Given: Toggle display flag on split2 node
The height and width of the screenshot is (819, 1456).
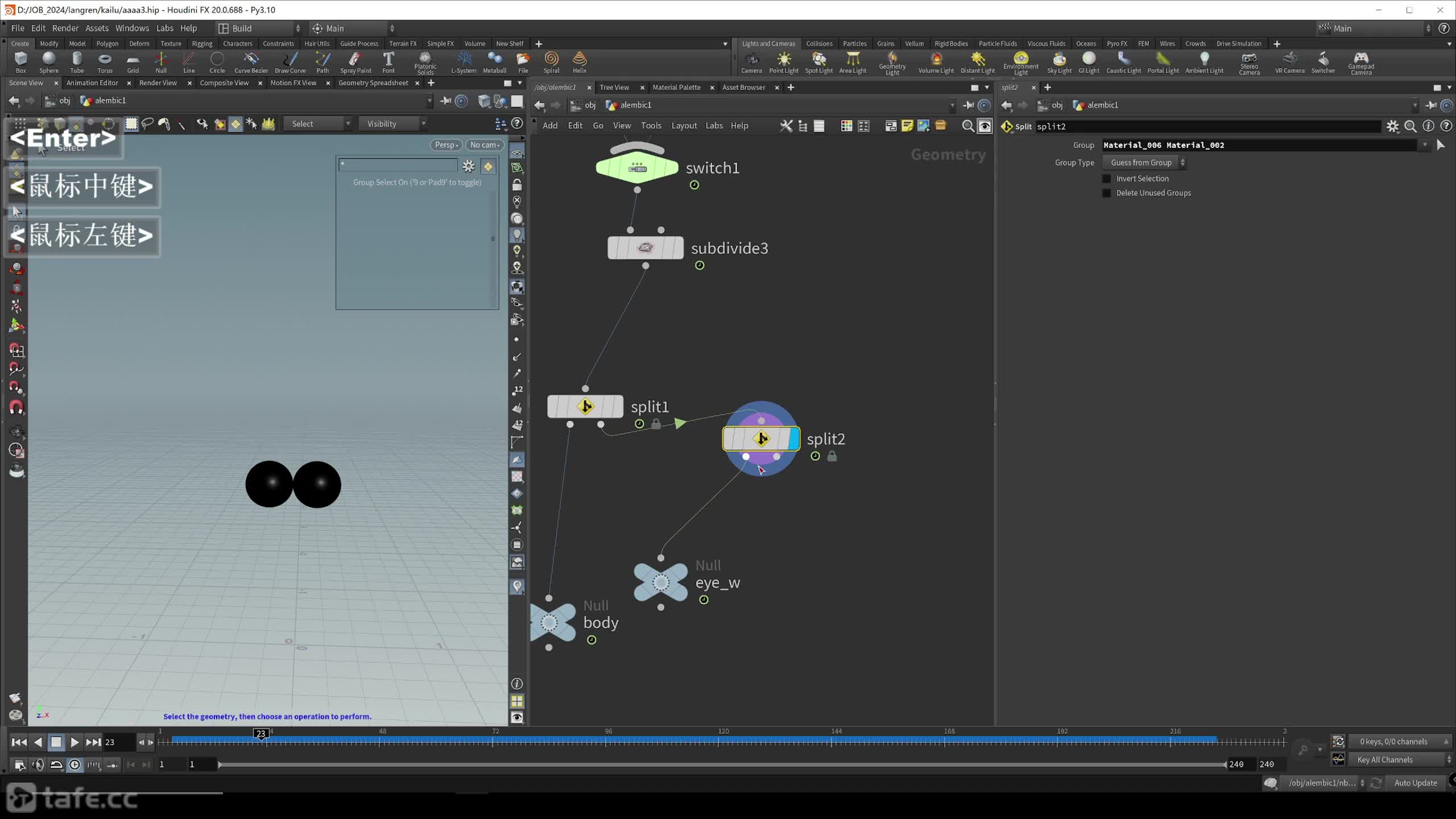Looking at the screenshot, I should pyautogui.click(x=794, y=439).
